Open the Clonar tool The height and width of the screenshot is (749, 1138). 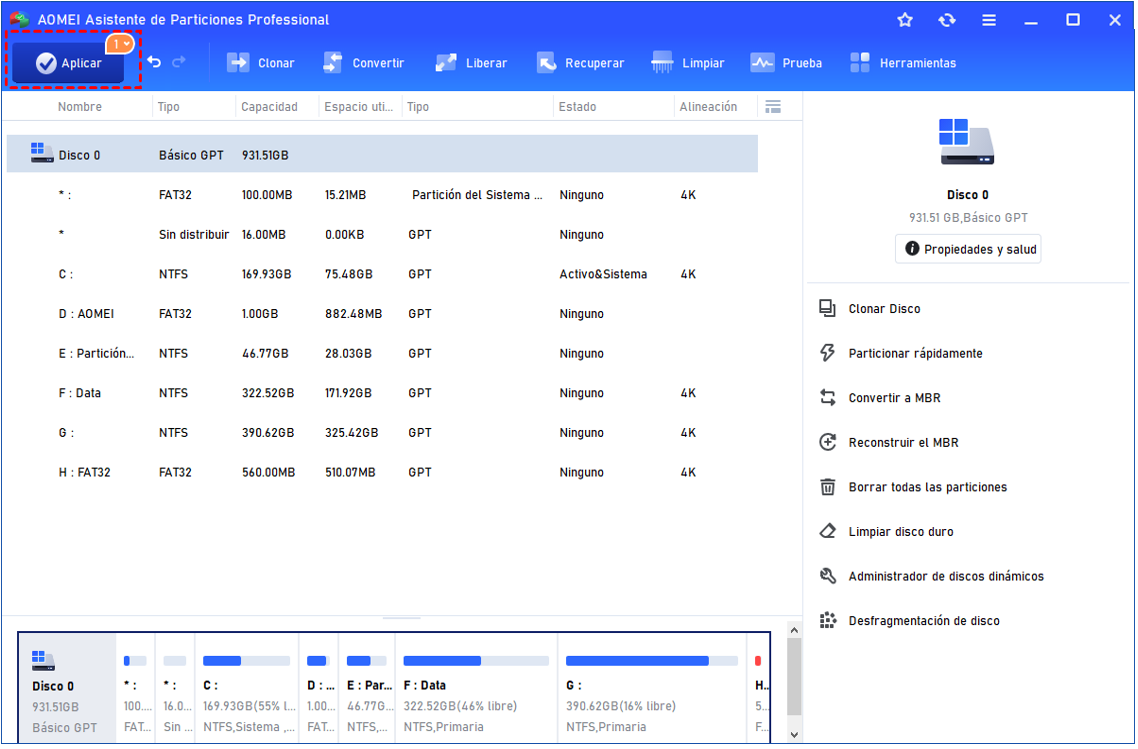pyautogui.click(x=261, y=63)
